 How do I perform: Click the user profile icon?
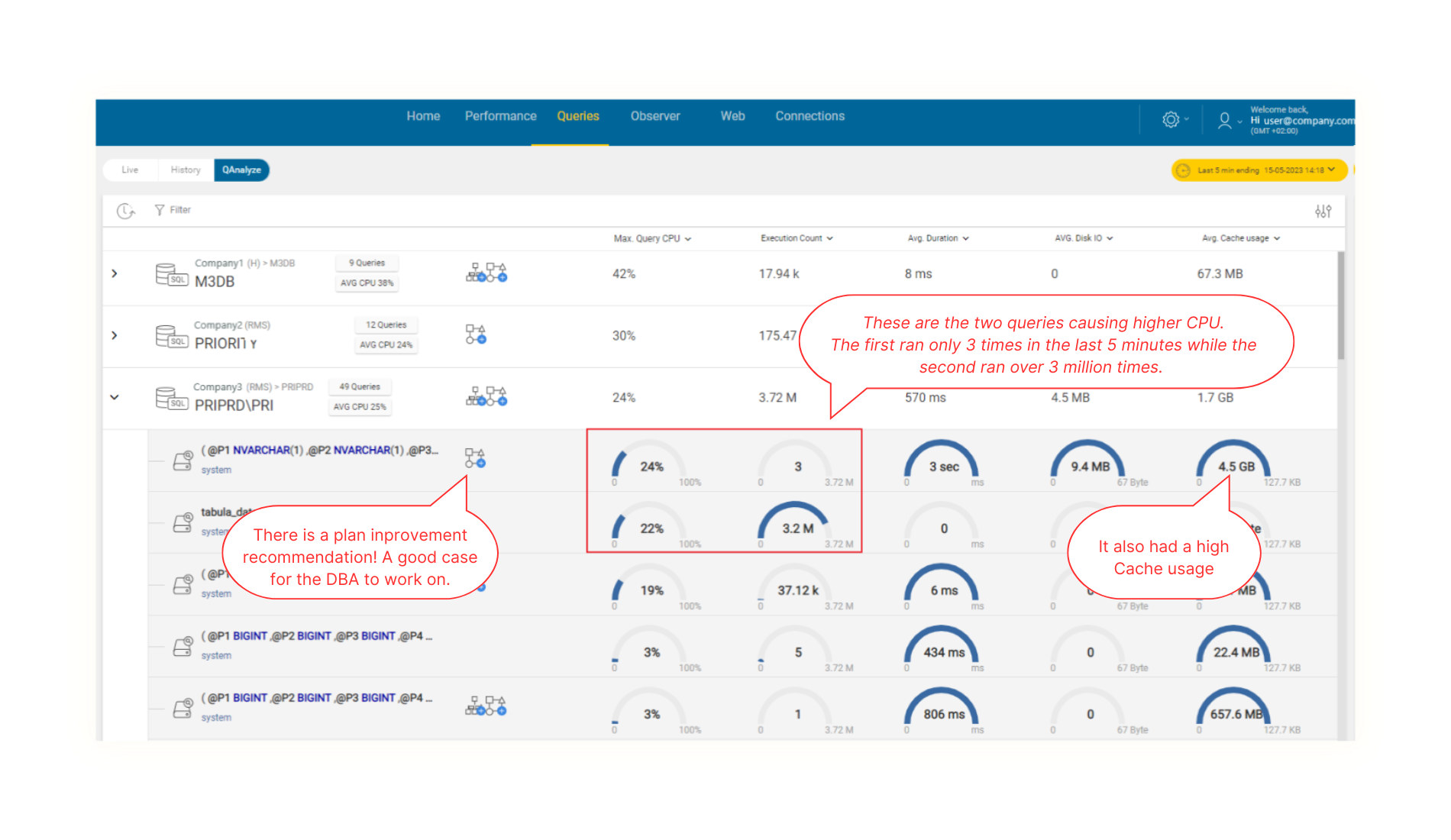1224,121
